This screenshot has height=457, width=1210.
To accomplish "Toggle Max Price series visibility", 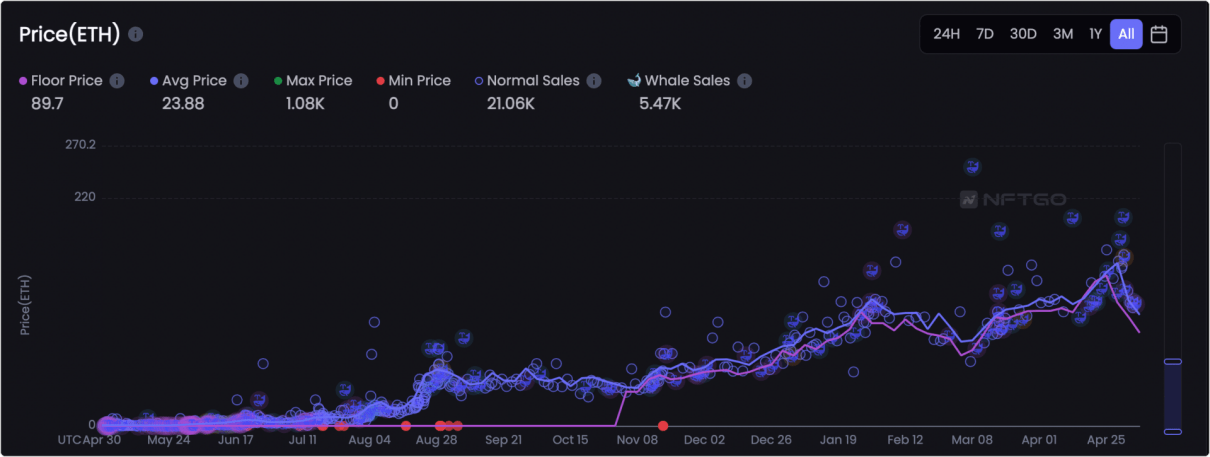I will 313,80.
